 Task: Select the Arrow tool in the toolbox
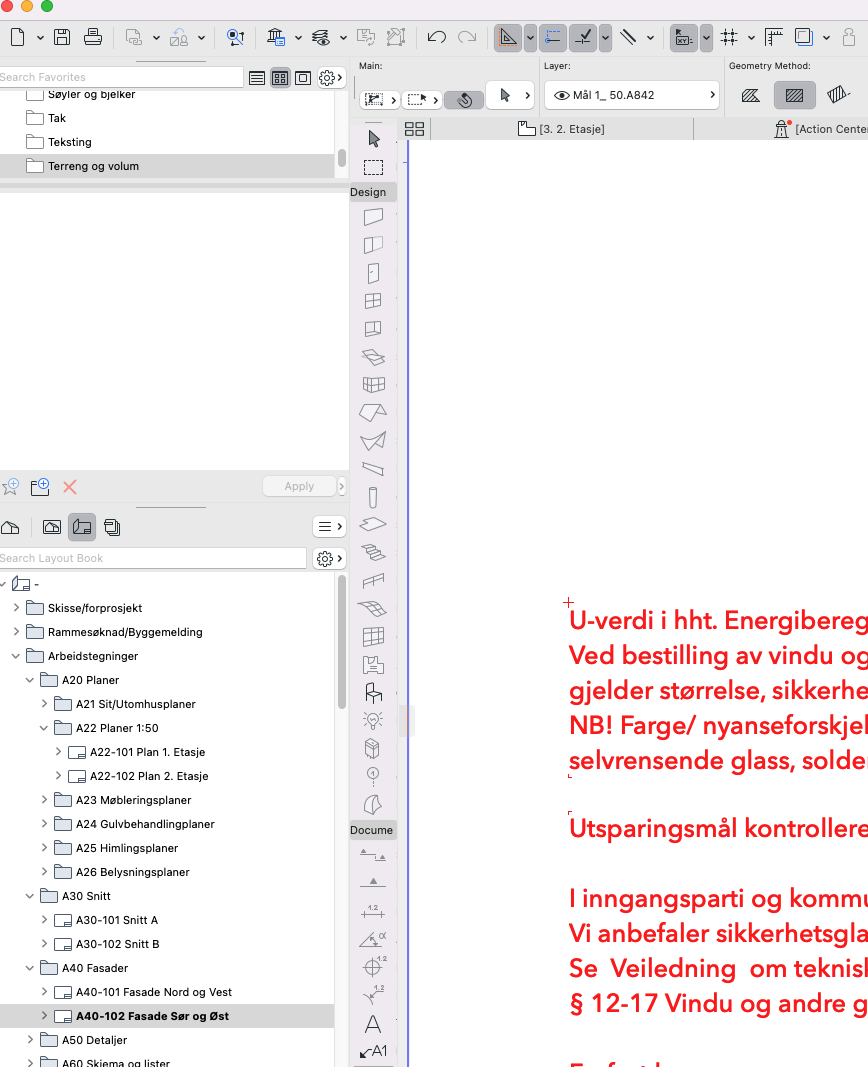(374, 138)
